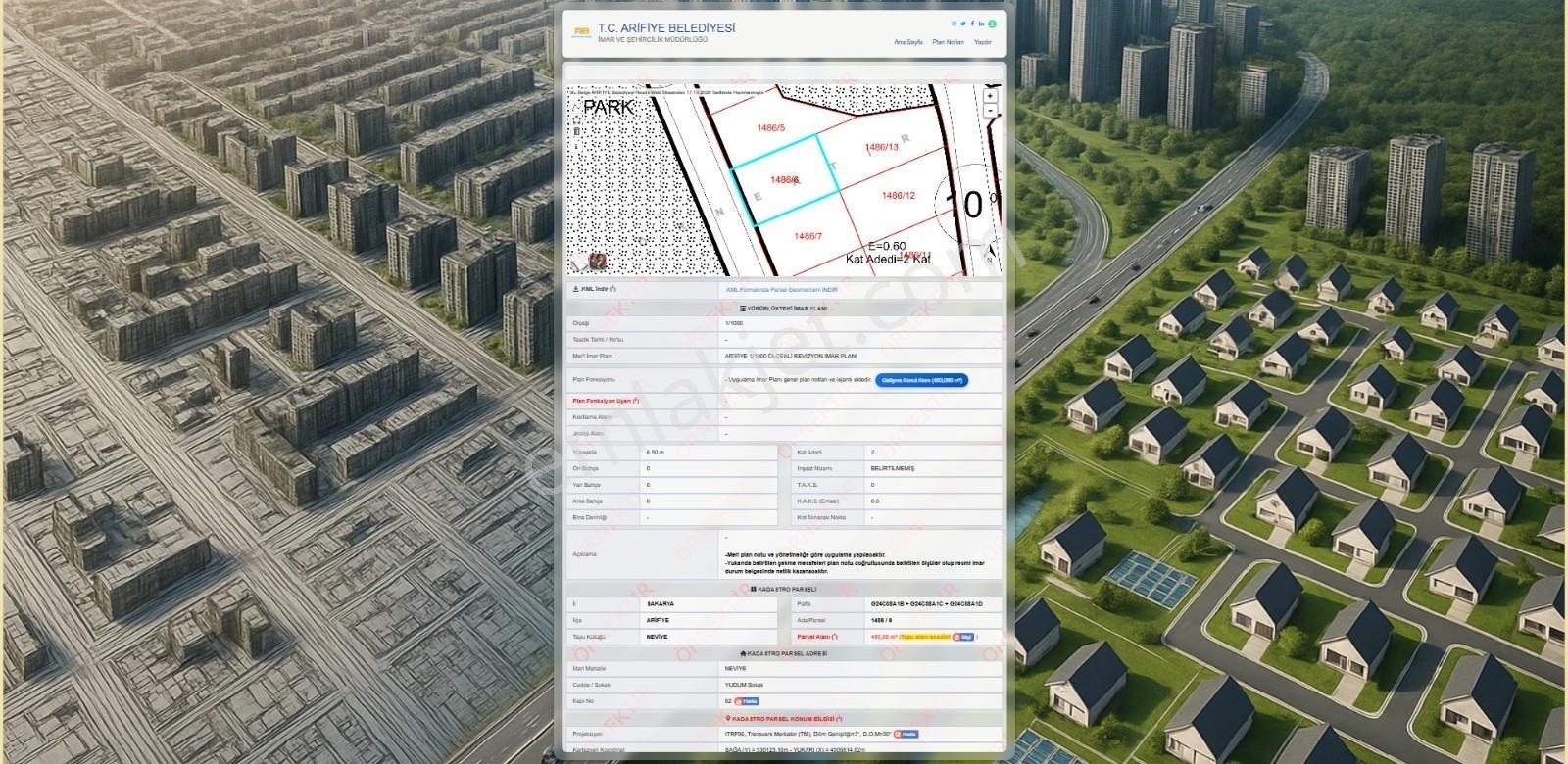Click the Yükseklik value 6.50 m

(656, 453)
